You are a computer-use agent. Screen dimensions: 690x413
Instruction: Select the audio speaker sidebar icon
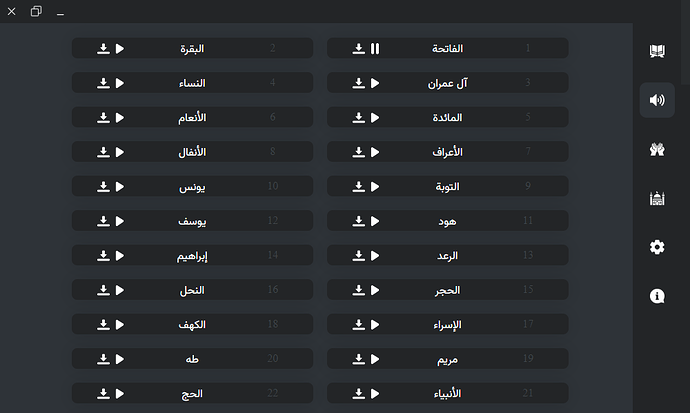pos(657,100)
